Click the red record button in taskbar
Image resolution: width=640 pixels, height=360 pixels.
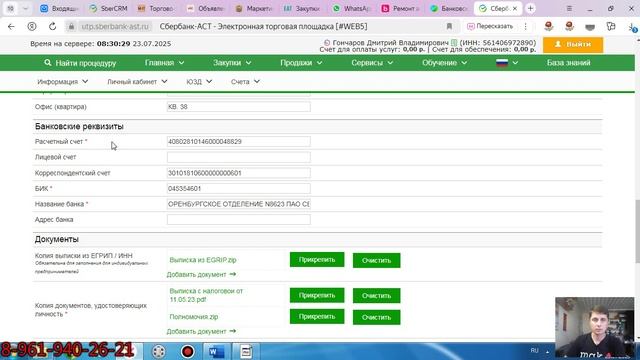tap(188, 351)
